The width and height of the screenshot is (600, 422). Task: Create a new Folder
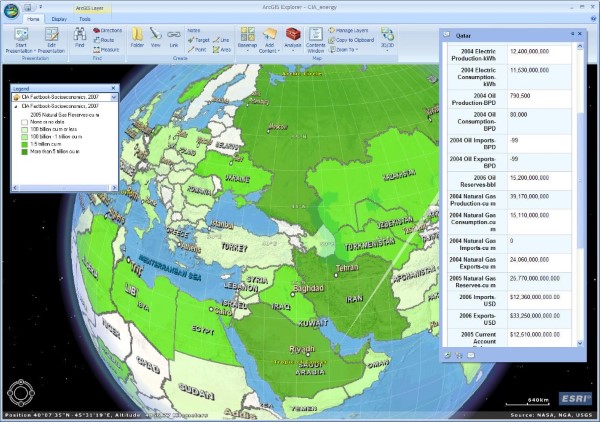point(137,37)
